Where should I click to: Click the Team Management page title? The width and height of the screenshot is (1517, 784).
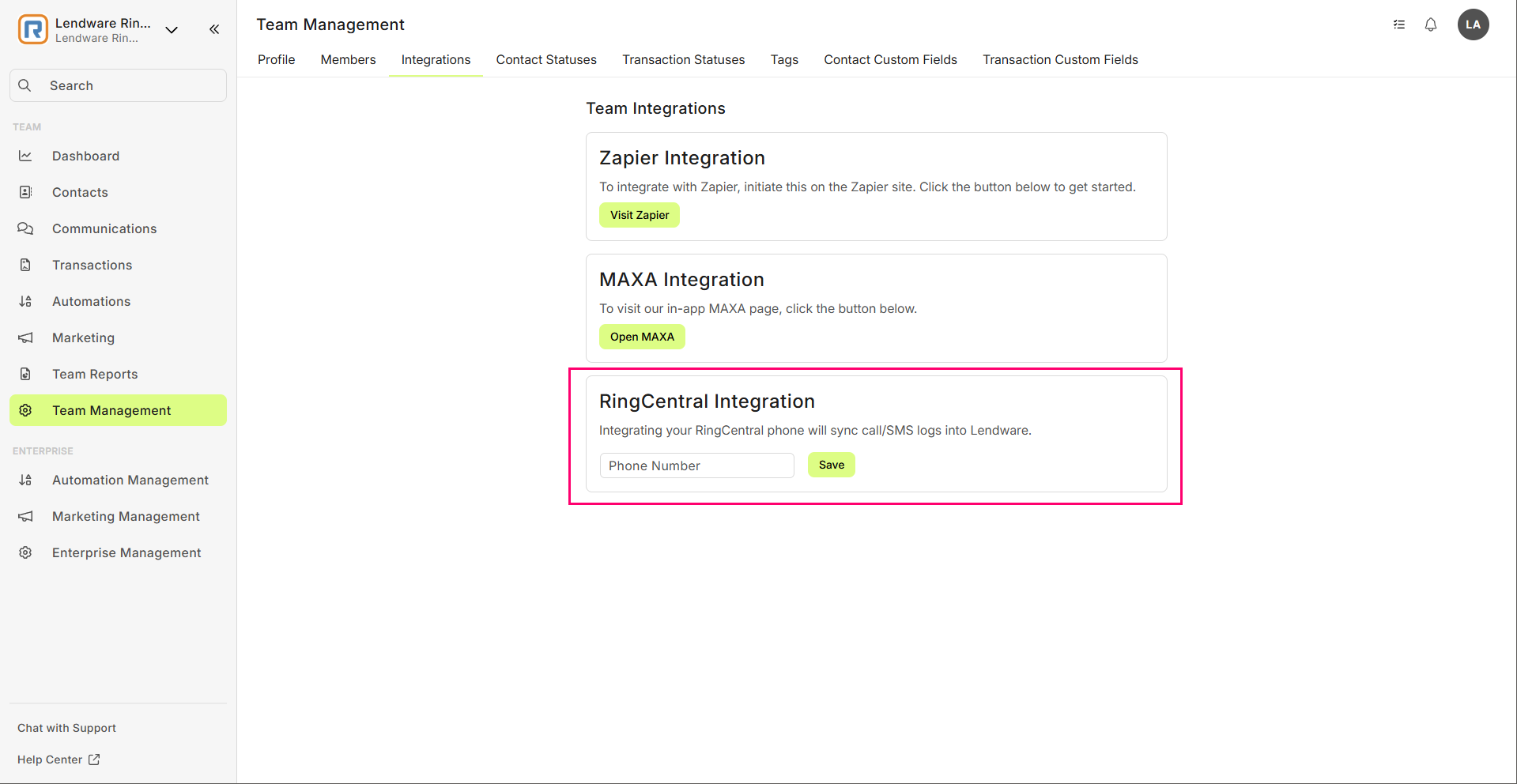point(330,24)
